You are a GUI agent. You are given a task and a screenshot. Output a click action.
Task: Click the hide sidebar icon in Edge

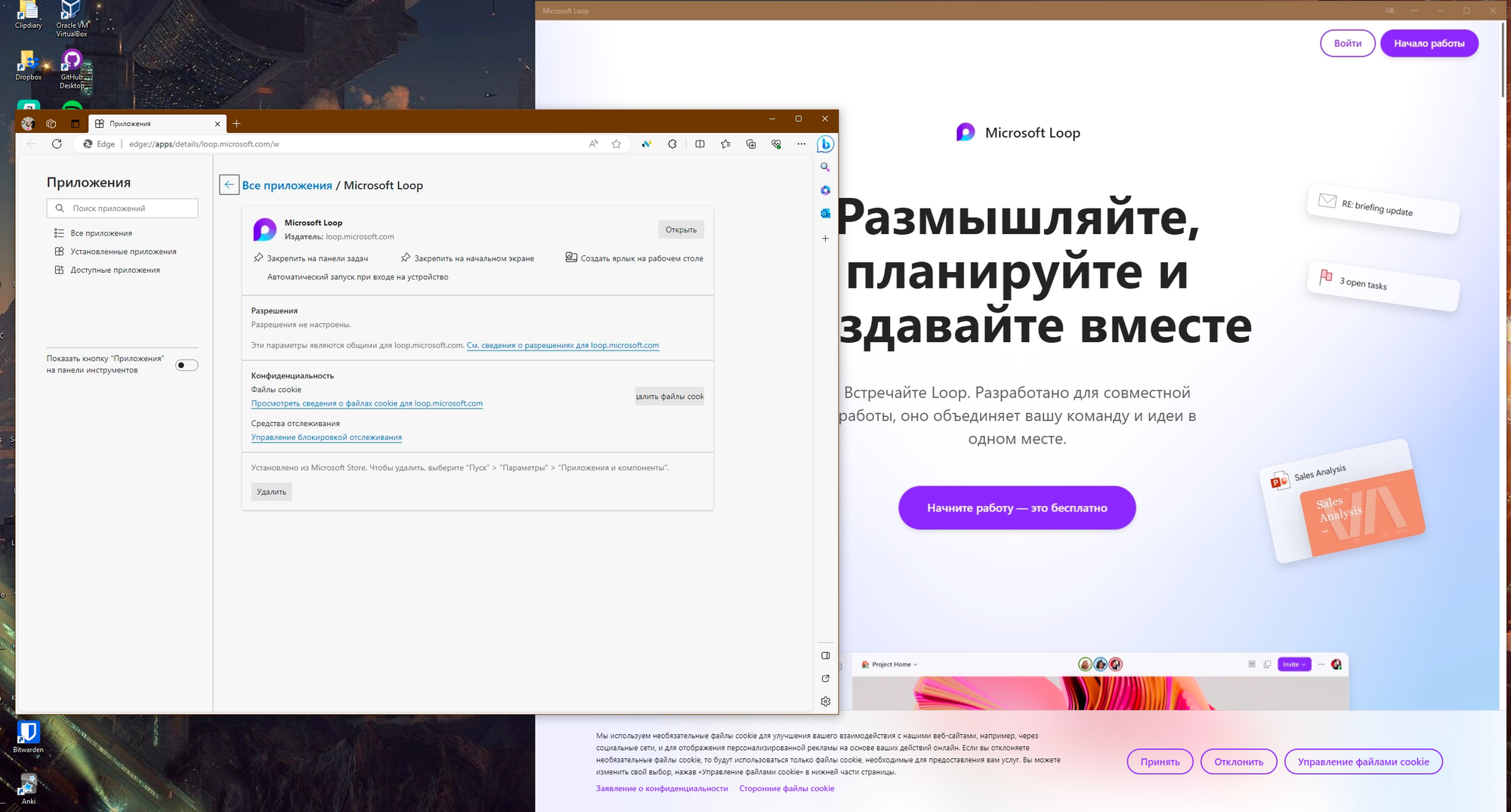826,656
